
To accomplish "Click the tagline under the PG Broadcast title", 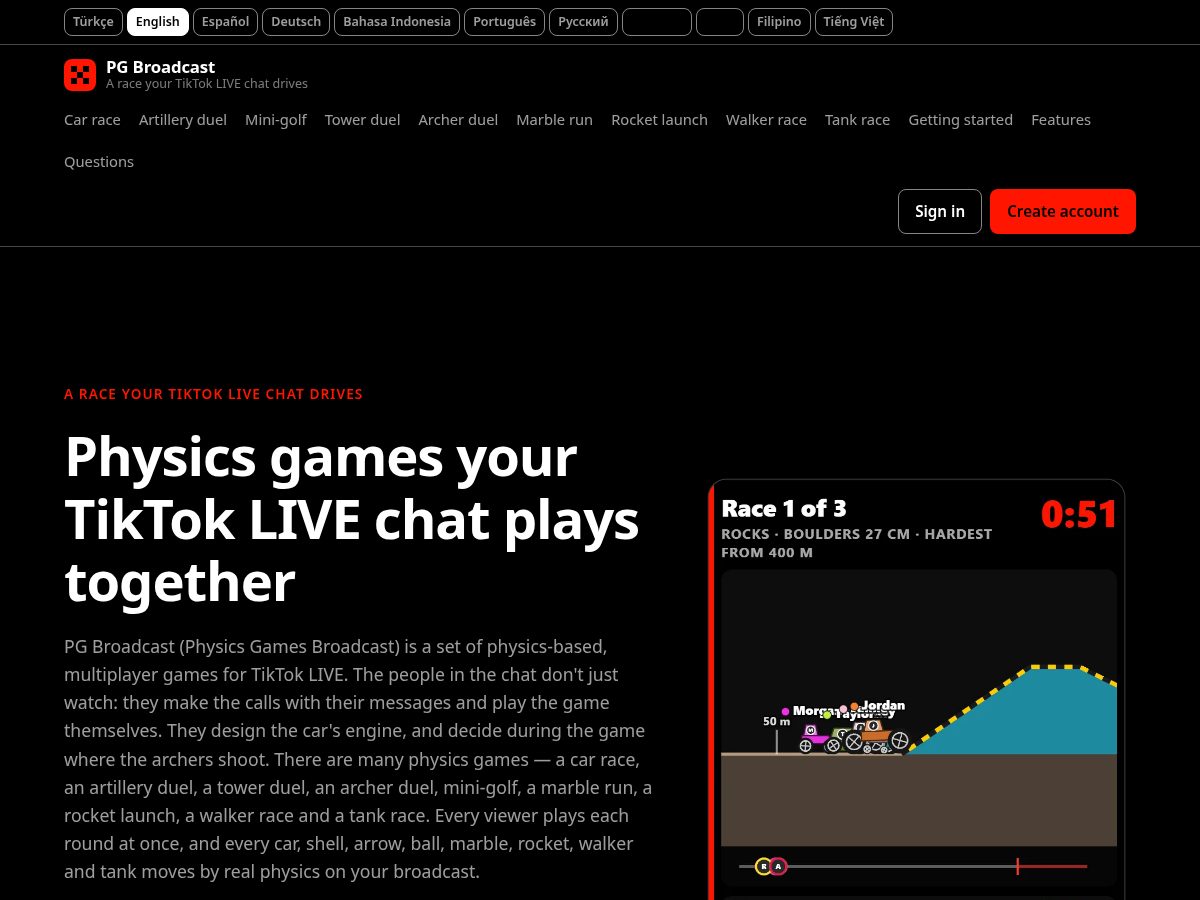I will pyautogui.click(x=207, y=84).
